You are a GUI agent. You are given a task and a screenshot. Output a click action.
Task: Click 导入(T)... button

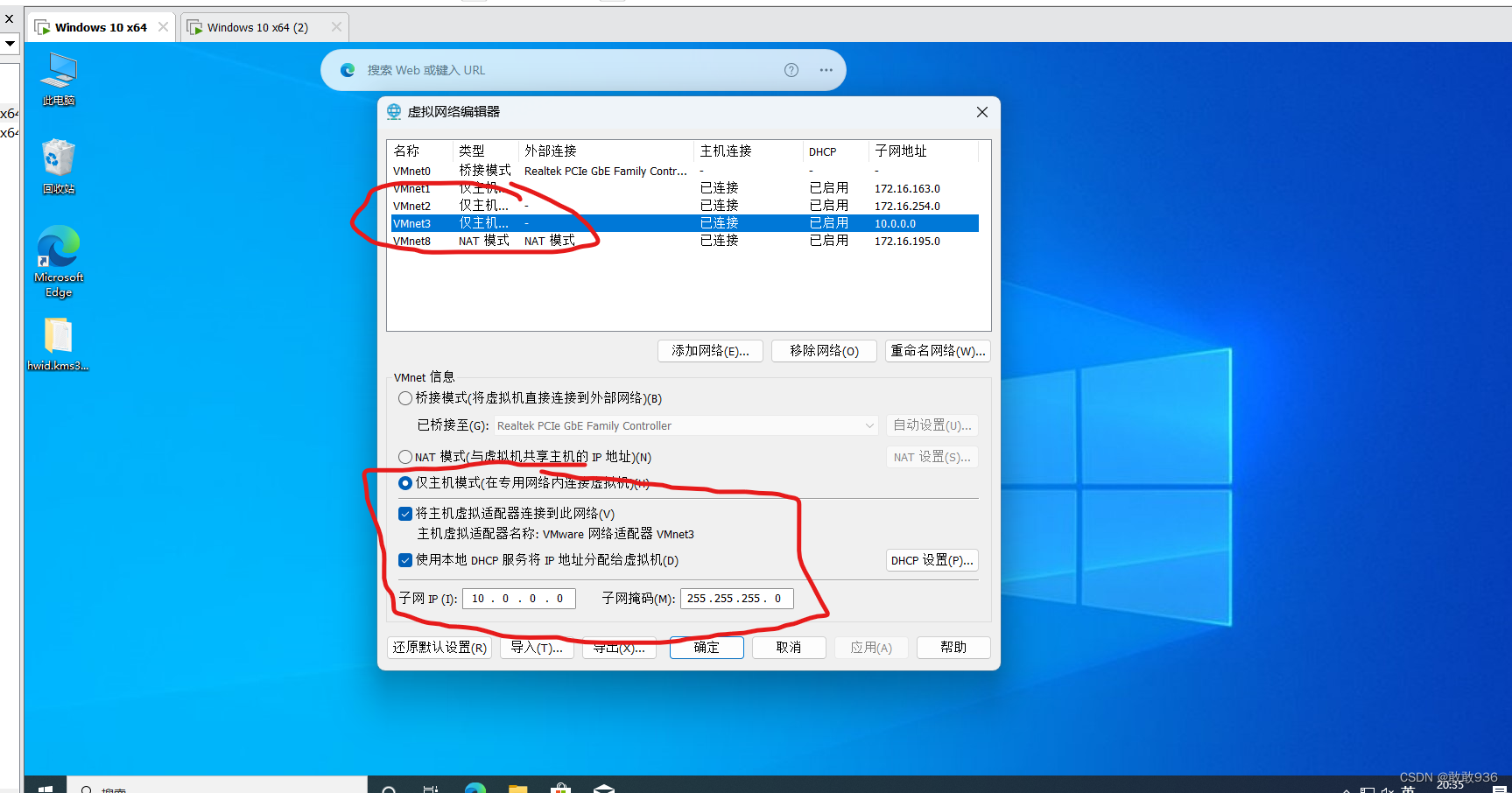537,648
